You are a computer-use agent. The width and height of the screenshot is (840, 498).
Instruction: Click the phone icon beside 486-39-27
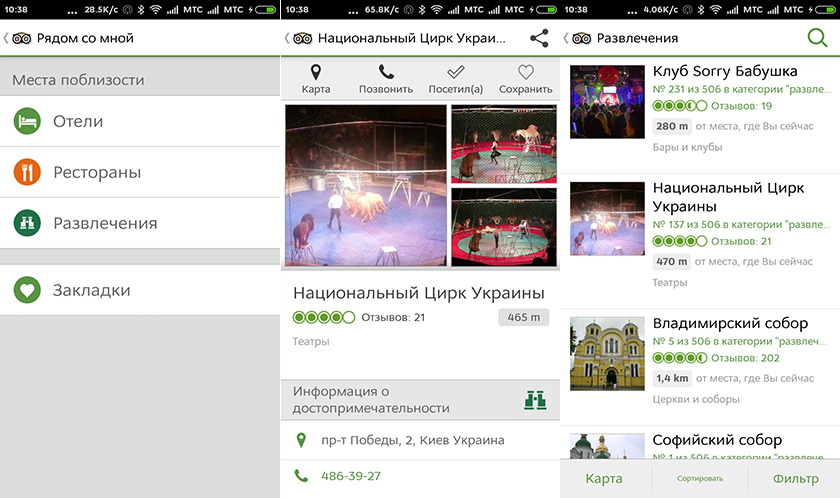pos(301,476)
